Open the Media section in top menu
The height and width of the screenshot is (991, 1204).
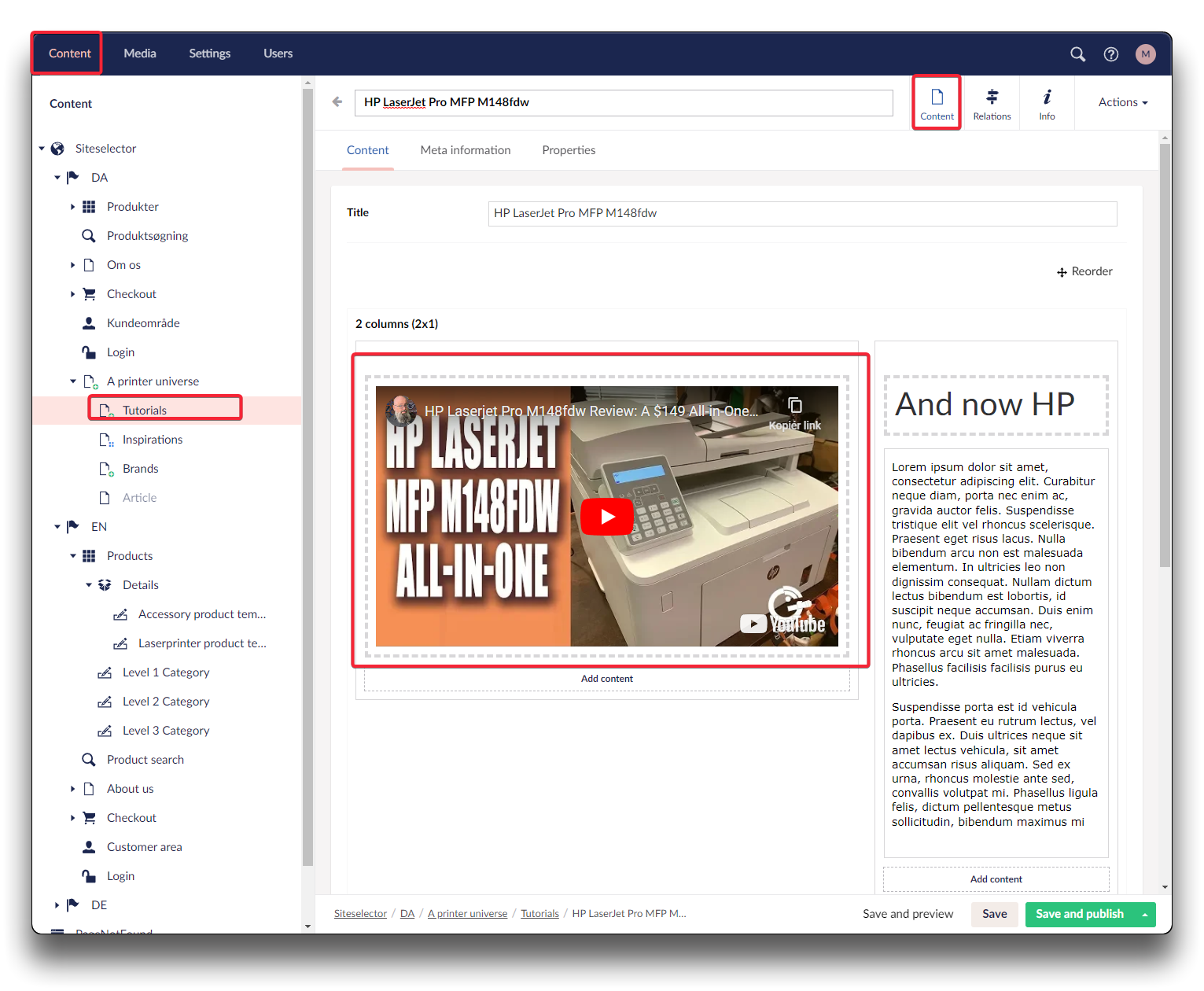point(140,53)
